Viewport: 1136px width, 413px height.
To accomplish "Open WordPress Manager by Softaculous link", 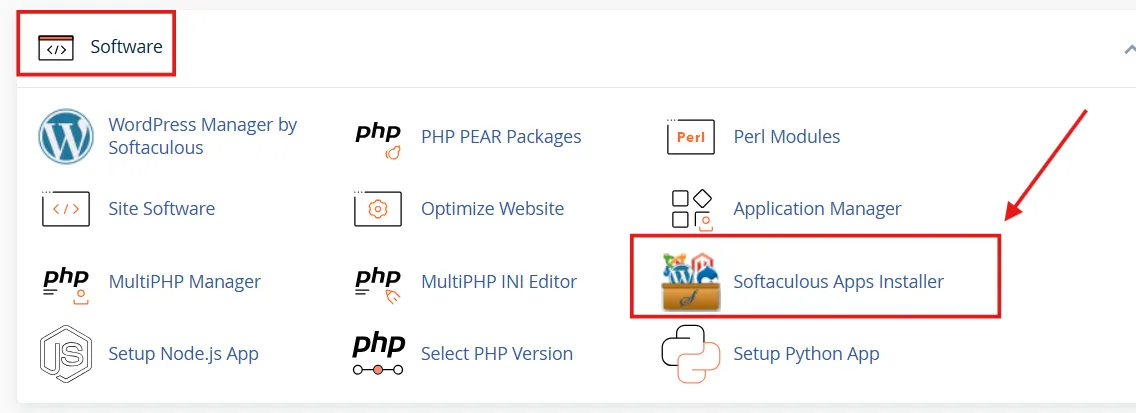I will [x=203, y=136].
